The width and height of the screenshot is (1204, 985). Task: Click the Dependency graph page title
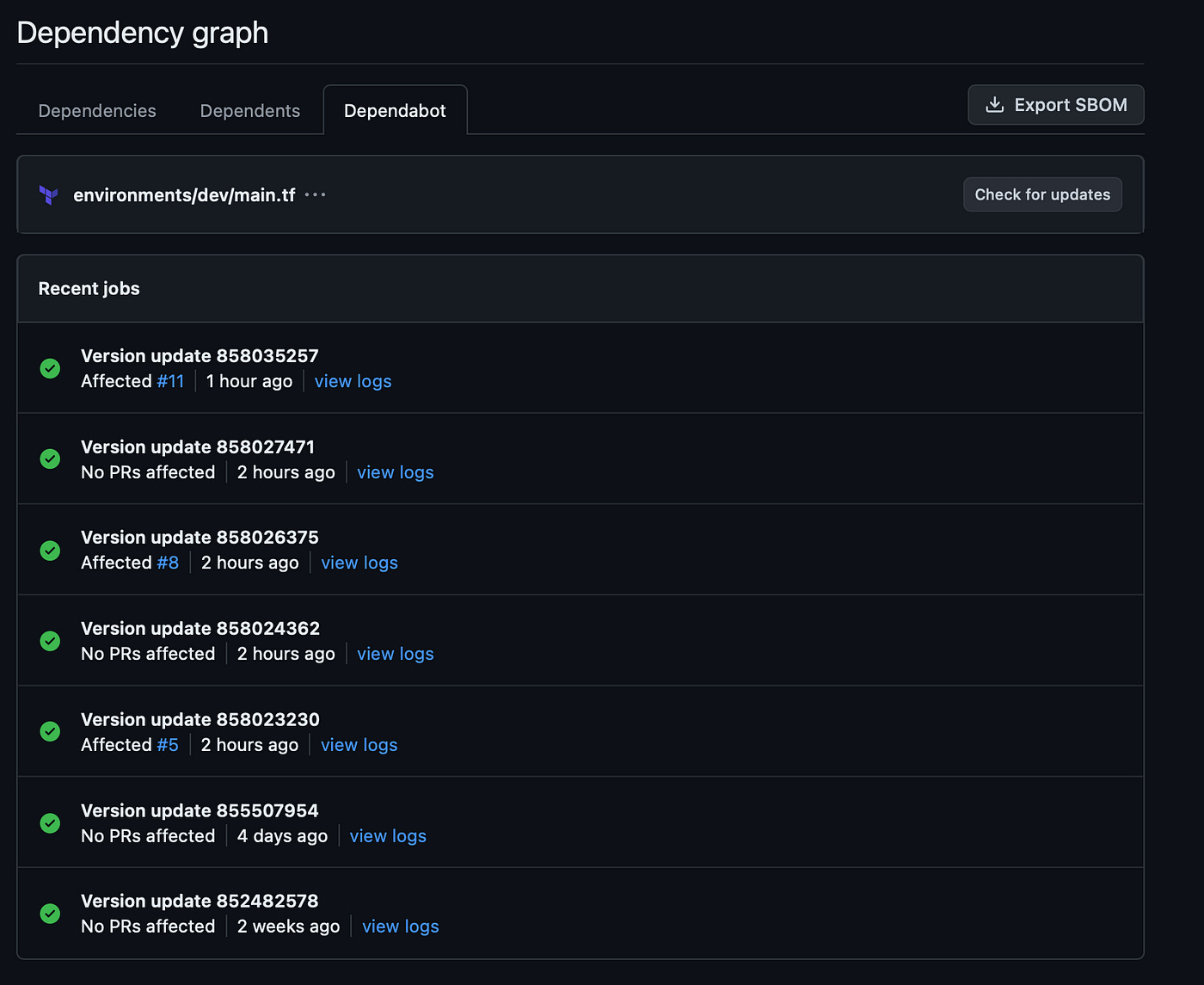point(143,33)
